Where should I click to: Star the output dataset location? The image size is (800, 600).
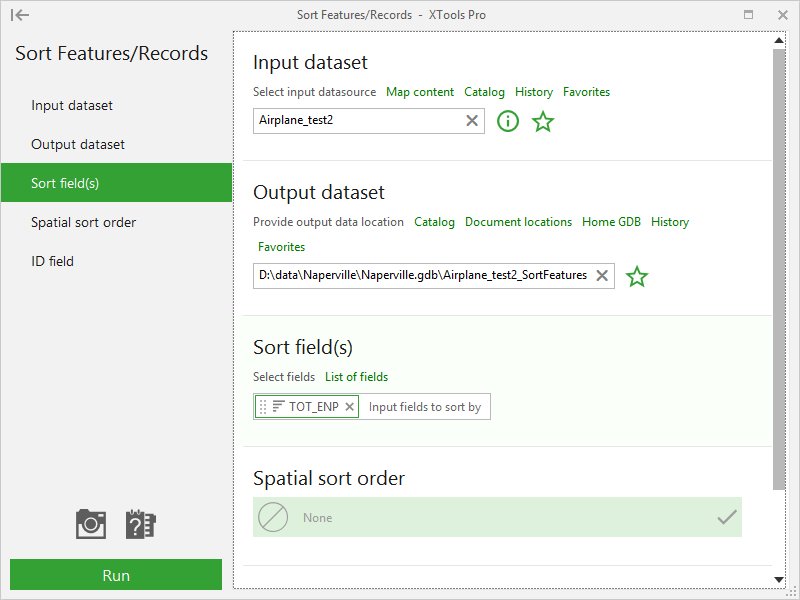pos(637,277)
